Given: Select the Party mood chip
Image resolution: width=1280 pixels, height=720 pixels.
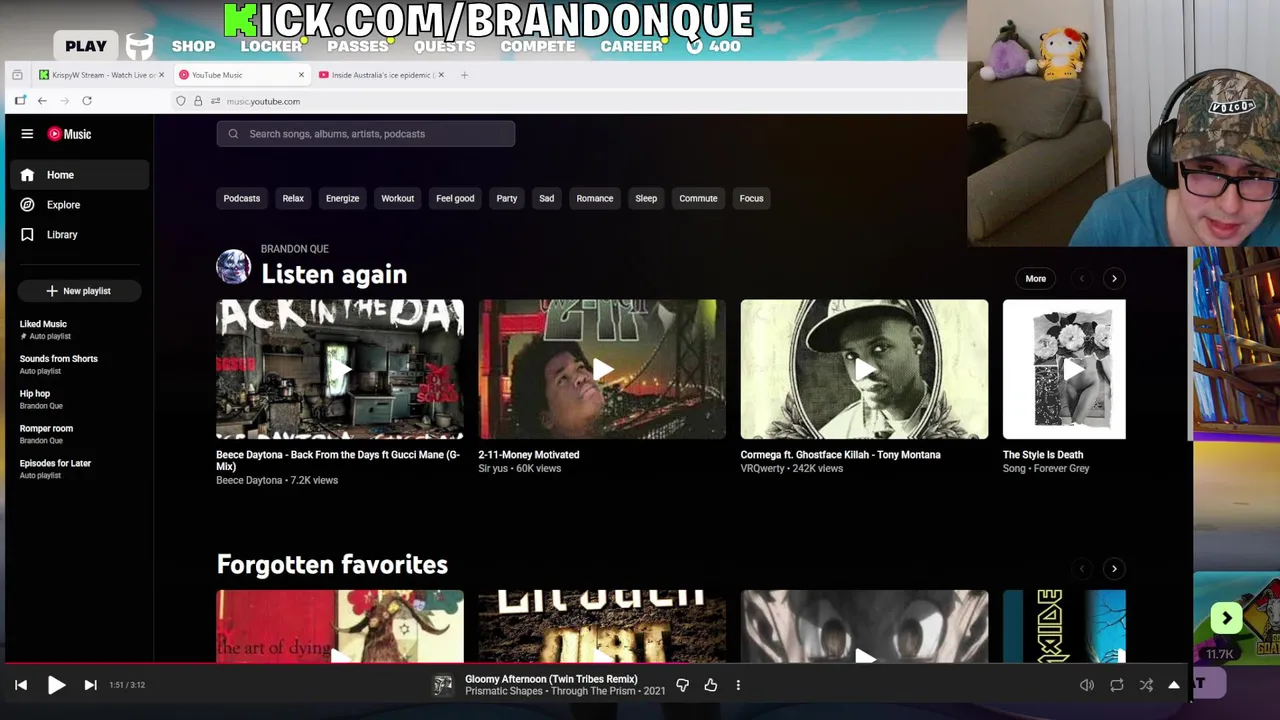Looking at the screenshot, I should click(x=507, y=198).
